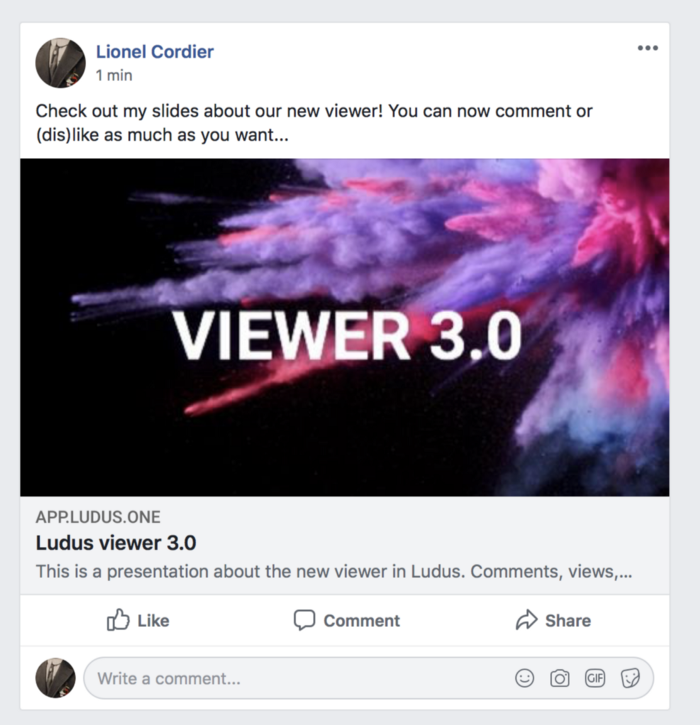The image size is (700, 725).
Task: Open the Viewer 3.0 preview image
Action: point(344,327)
